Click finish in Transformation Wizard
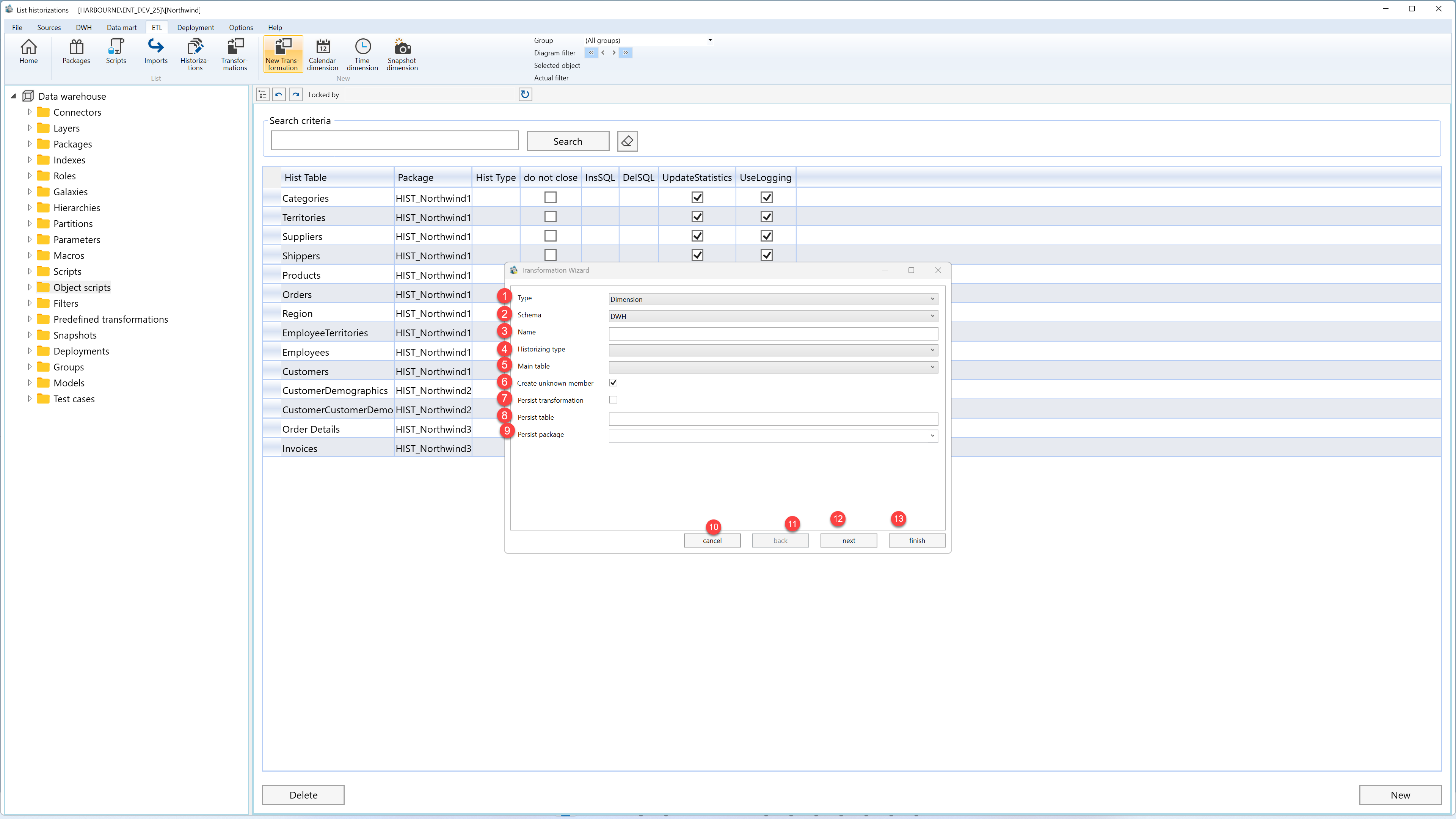The height and width of the screenshot is (819, 1456). coord(917,540)
